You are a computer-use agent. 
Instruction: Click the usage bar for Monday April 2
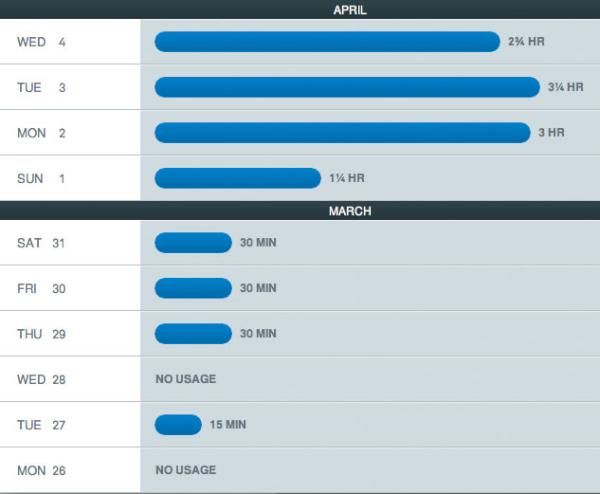(342, 133)
